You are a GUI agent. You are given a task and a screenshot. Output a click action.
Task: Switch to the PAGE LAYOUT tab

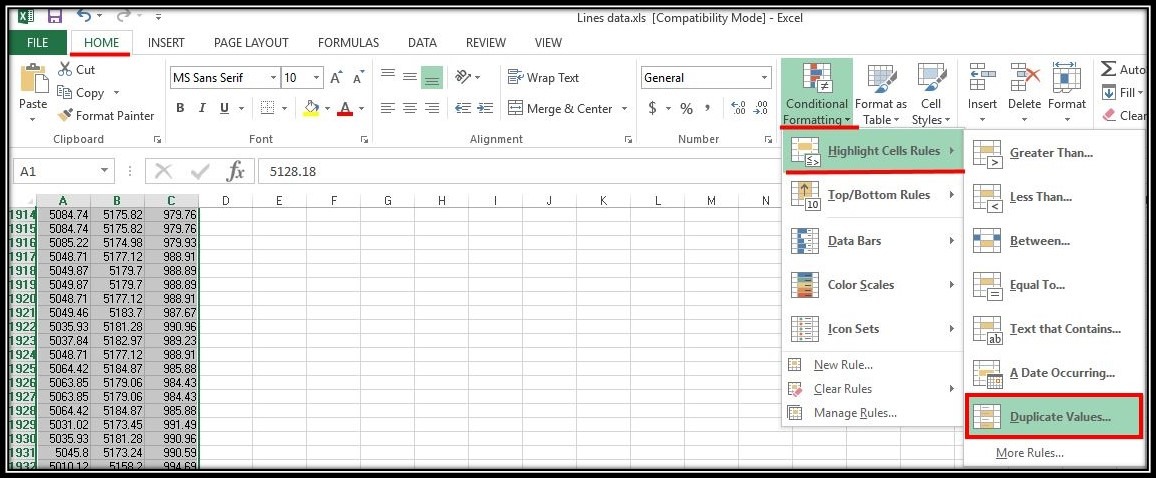[x=251, y=43]
